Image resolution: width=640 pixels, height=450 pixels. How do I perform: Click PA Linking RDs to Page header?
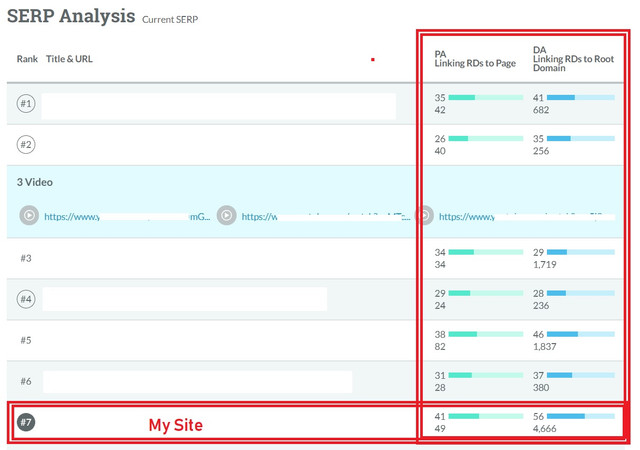(x=475, y=59)
